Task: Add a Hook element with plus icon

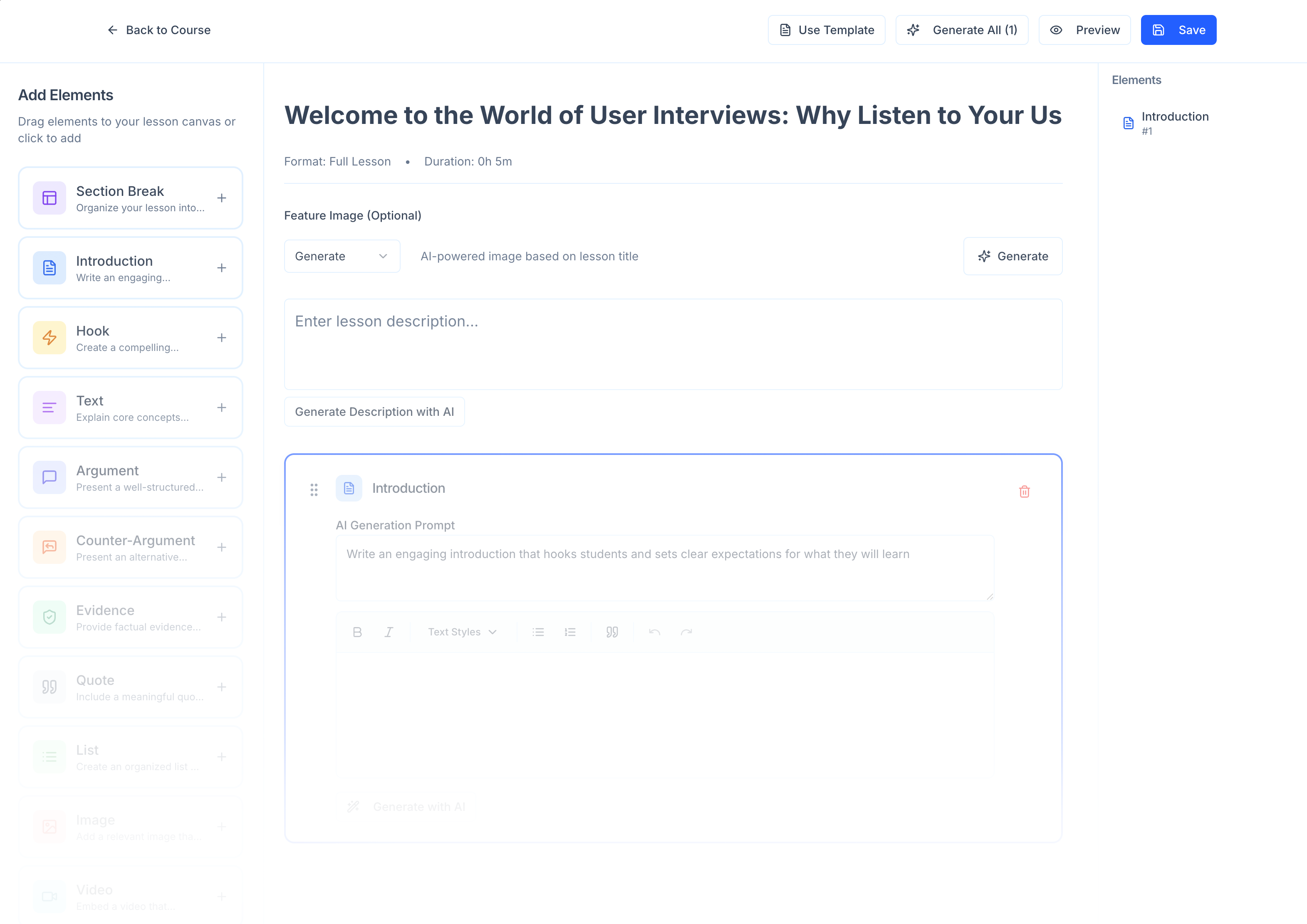Action: (221, 338)
